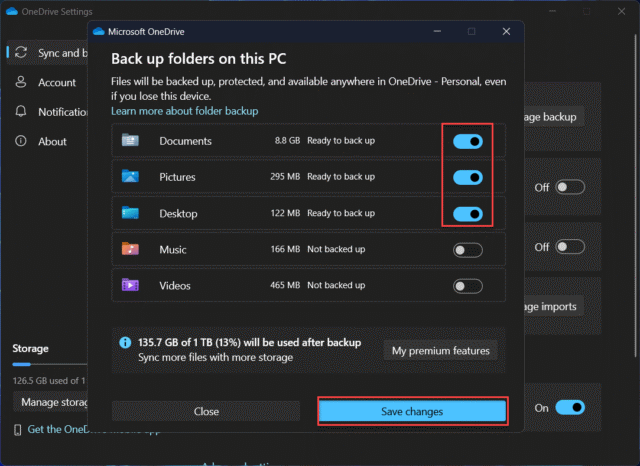Close the Microsoft OneDrive backup dialog

(506, 31)
